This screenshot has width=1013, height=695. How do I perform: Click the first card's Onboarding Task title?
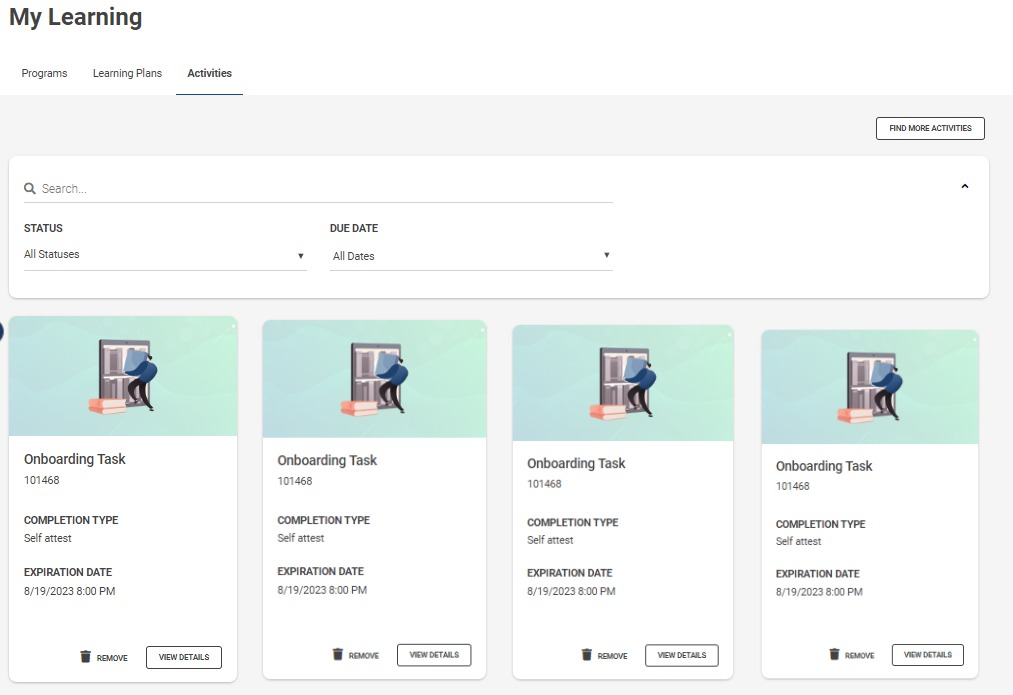coord(75,459)
